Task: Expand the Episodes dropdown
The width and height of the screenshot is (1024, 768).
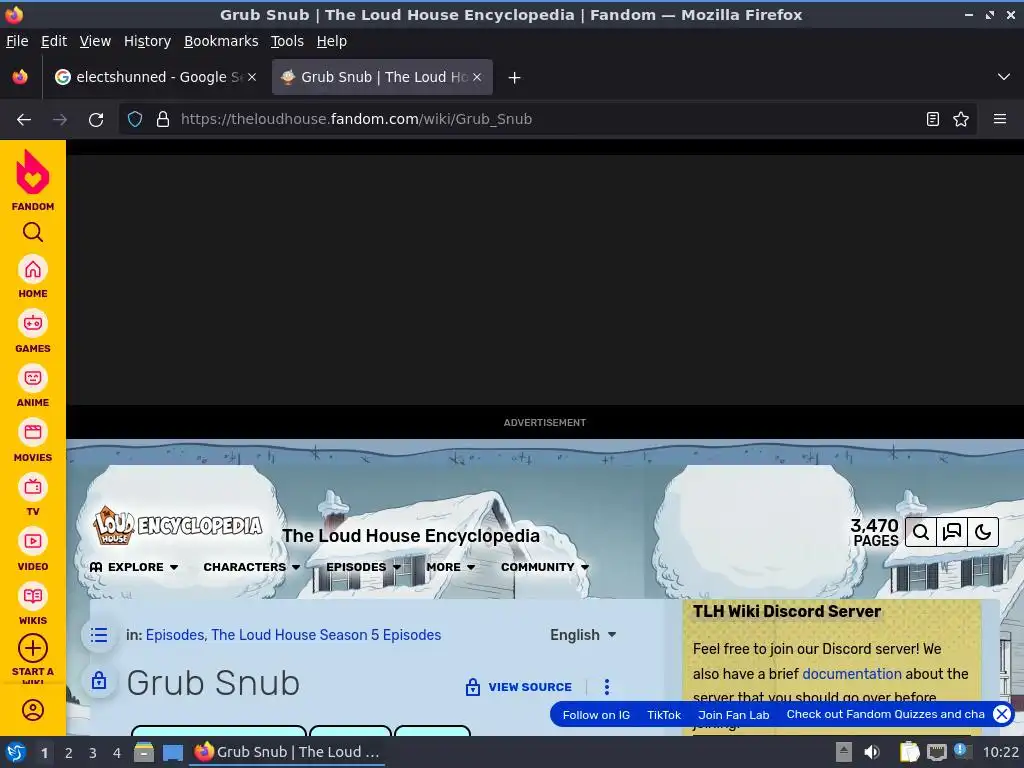Action: (x=363, y=567)
